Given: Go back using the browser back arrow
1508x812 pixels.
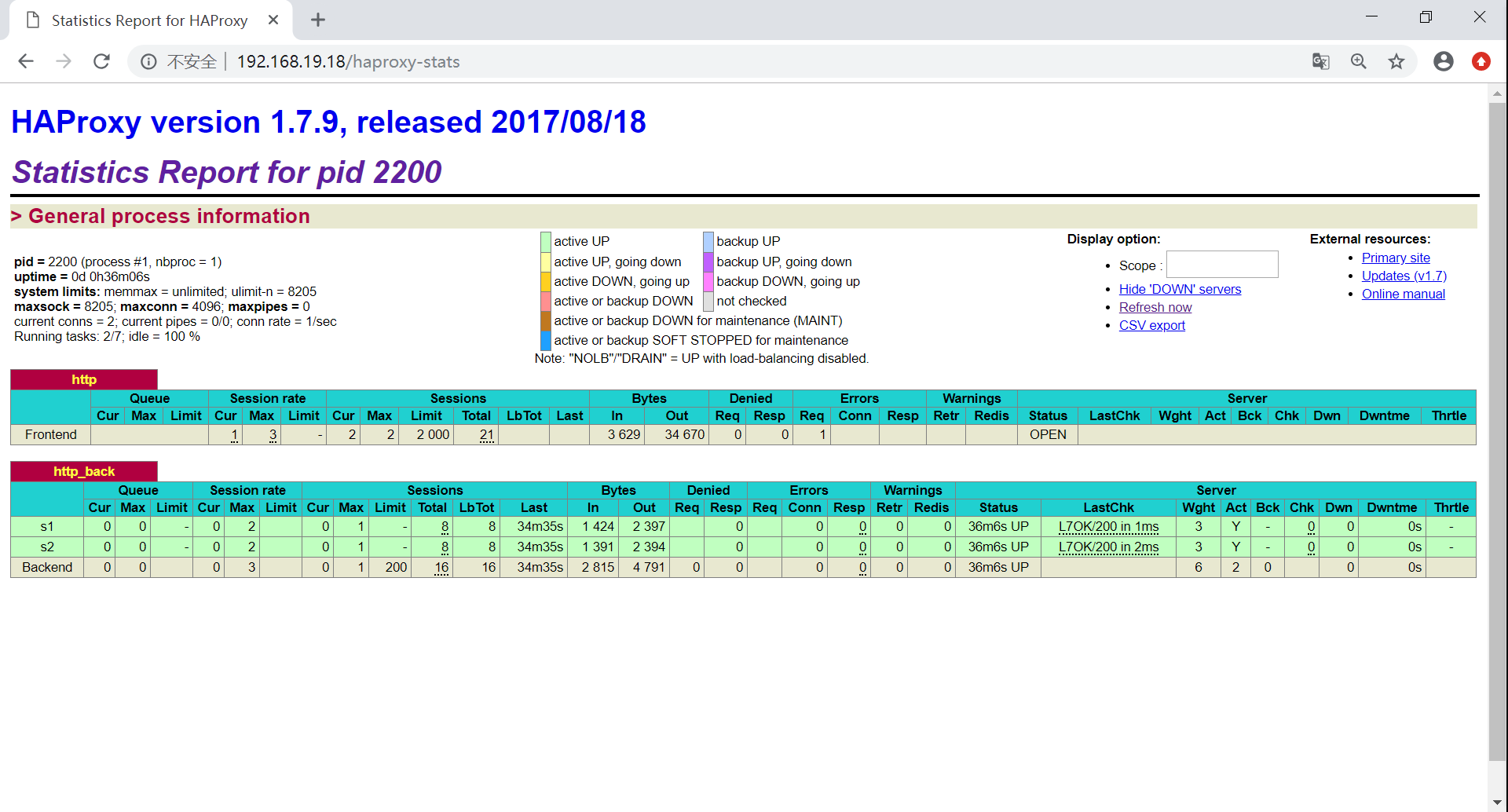Looking at the screenshot, I should [26, 61].
